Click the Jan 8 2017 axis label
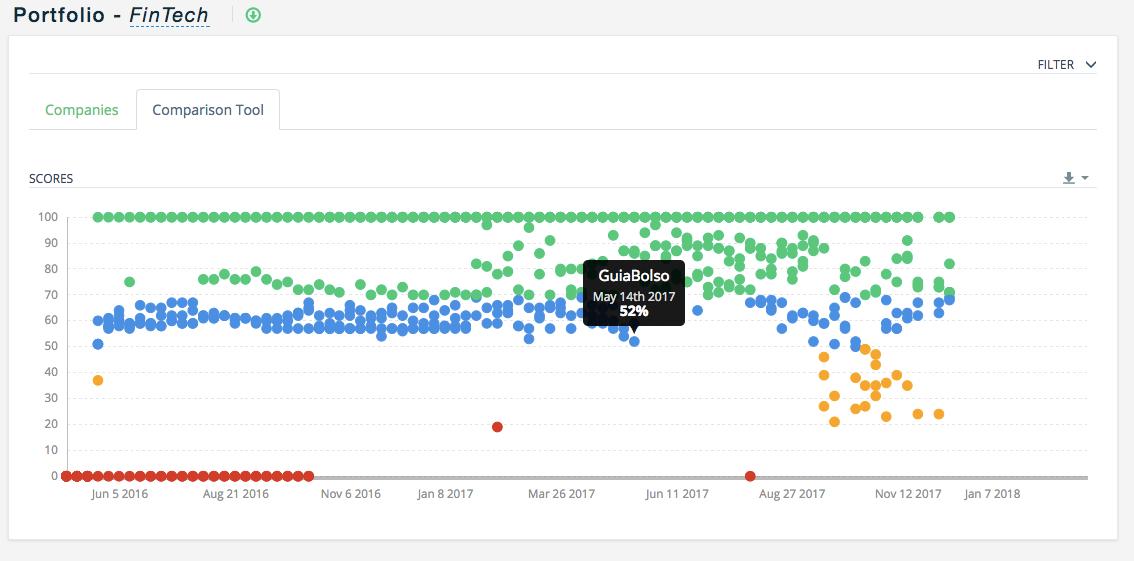The image size is (1134, 561). click(445, 494)
